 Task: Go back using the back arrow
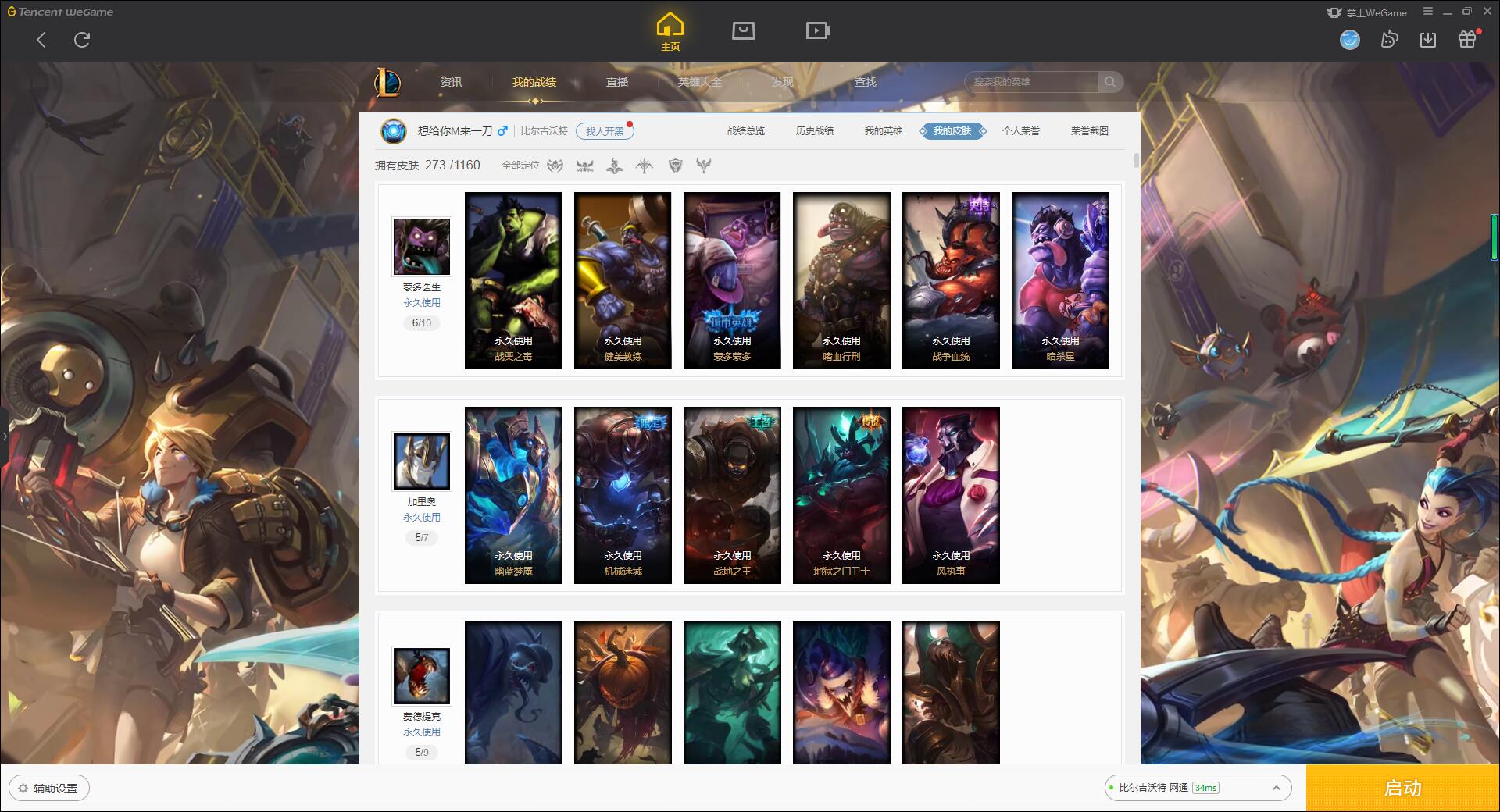(x=41, y=40)
